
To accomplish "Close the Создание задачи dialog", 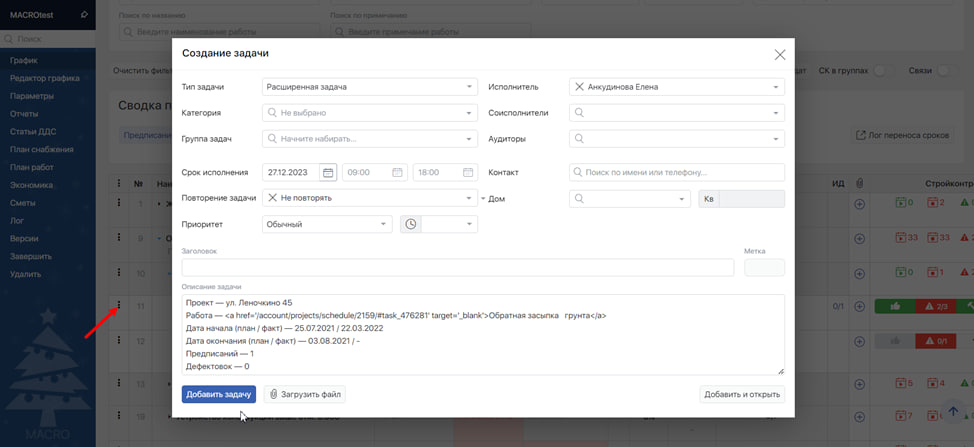I will click(780, 54).
